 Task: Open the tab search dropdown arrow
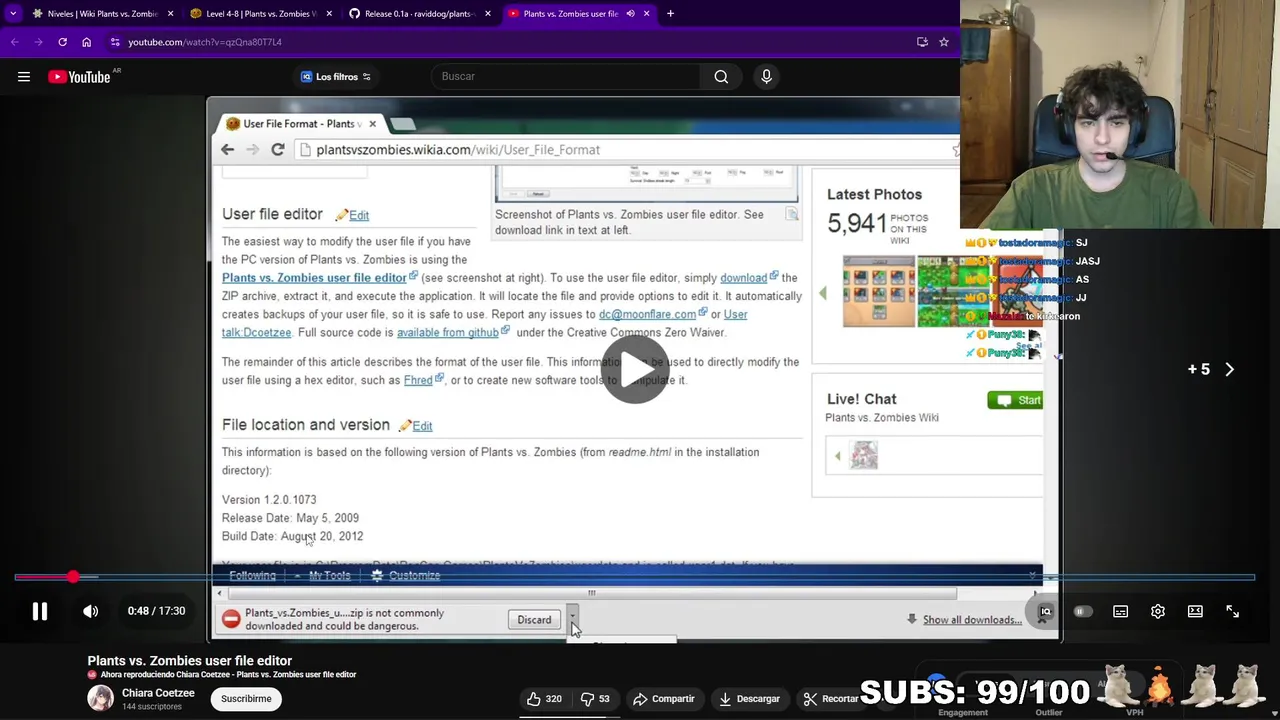(13, 14)
